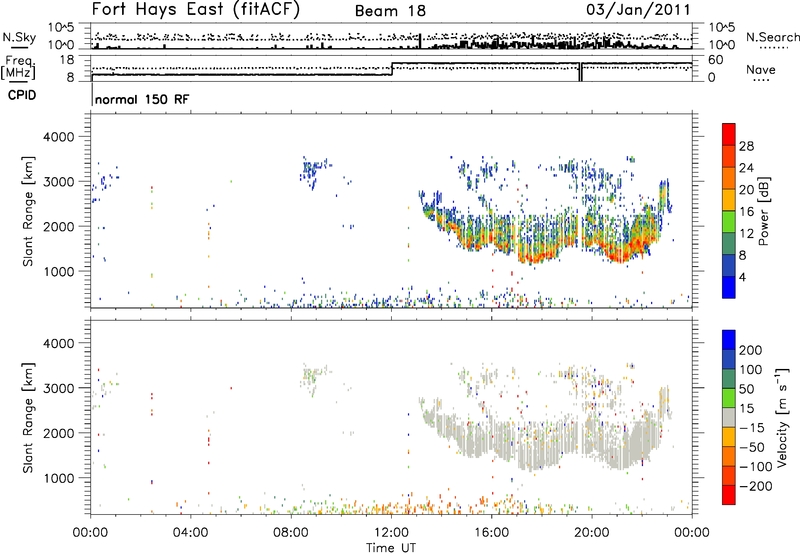Click the 'CPID' label
800x554 pixels.
point(22,95)
